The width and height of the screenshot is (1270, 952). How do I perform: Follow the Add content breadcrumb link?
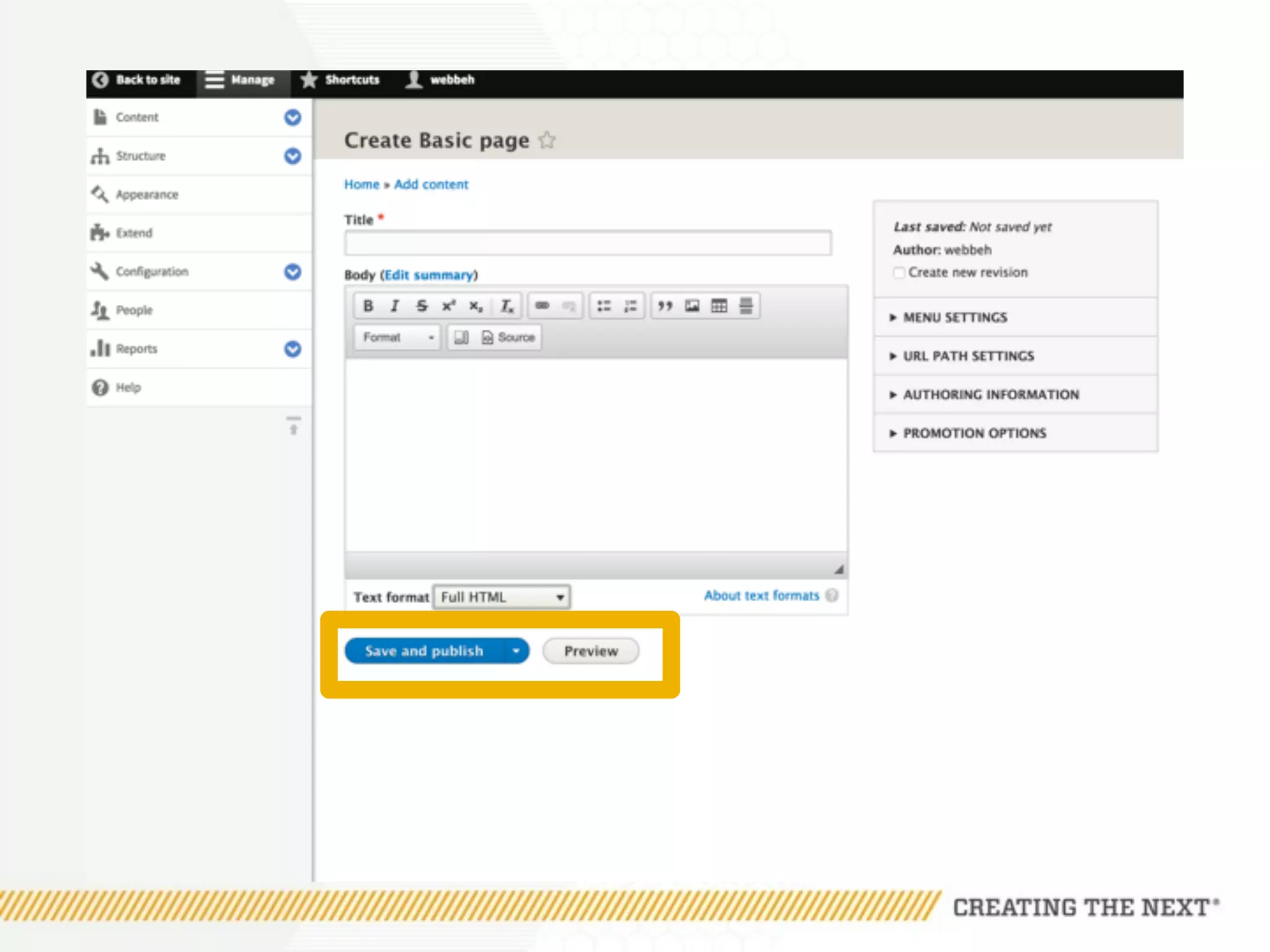click(x=431, y=185)
